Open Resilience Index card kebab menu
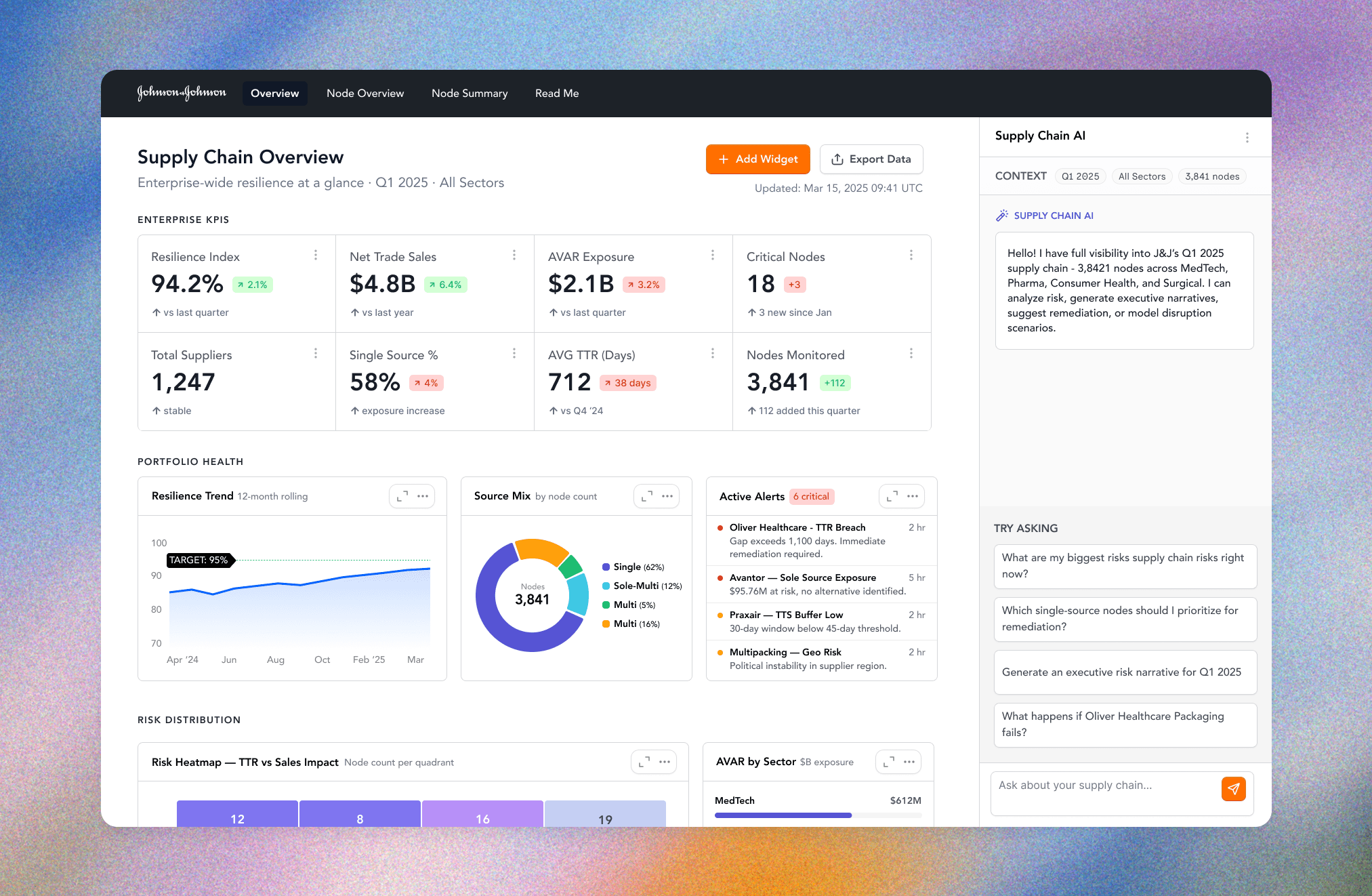 click(316, 255)
